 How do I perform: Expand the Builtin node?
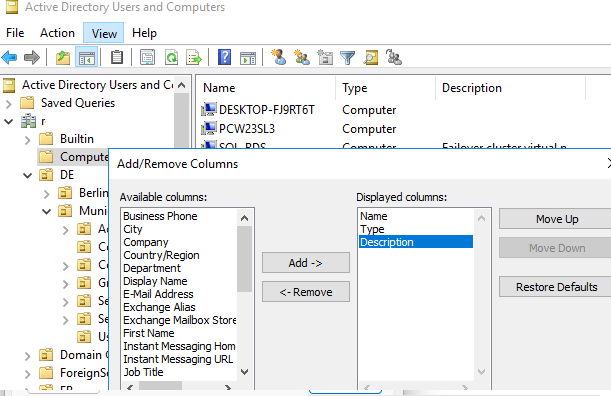click(x=27, y=140)
